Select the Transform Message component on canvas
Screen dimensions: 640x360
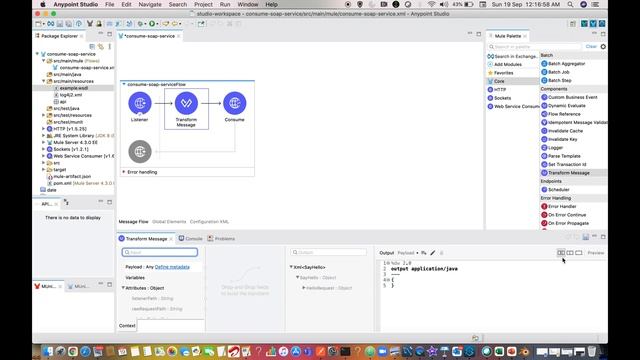pyautogui.click(x=186, y=103)
